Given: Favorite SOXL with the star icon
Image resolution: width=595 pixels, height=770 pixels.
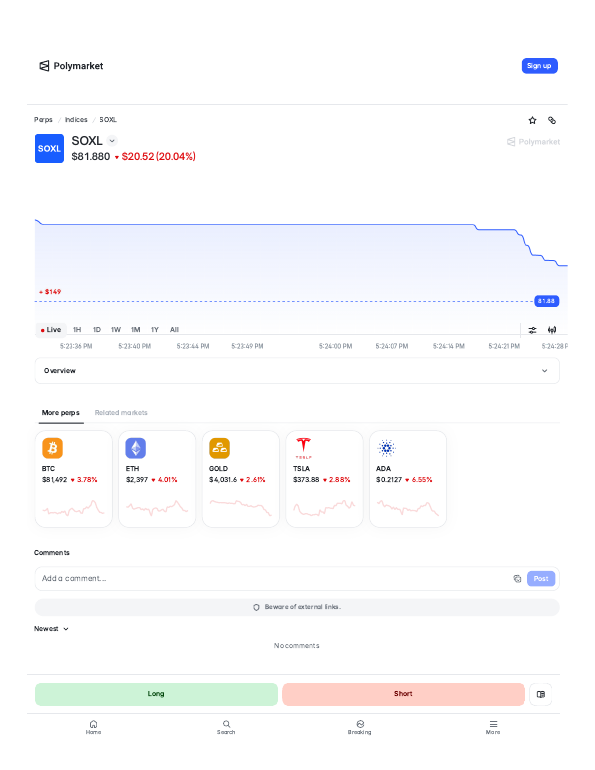Looking at the screenshot, I should click(532, 120).
